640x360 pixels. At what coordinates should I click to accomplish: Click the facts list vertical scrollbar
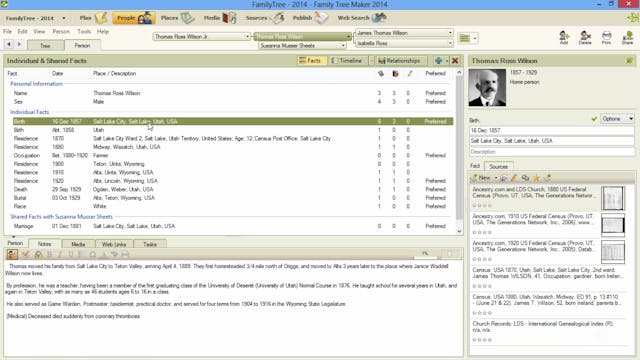[459, 151]
